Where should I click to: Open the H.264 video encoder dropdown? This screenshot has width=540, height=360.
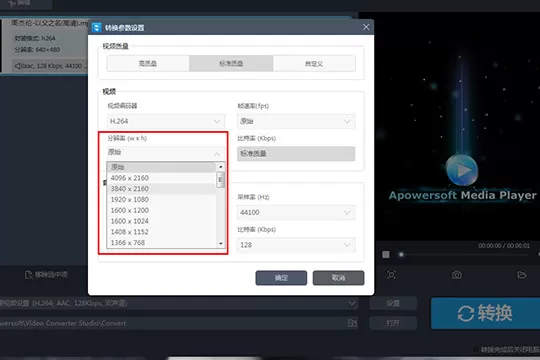[166, 121]
